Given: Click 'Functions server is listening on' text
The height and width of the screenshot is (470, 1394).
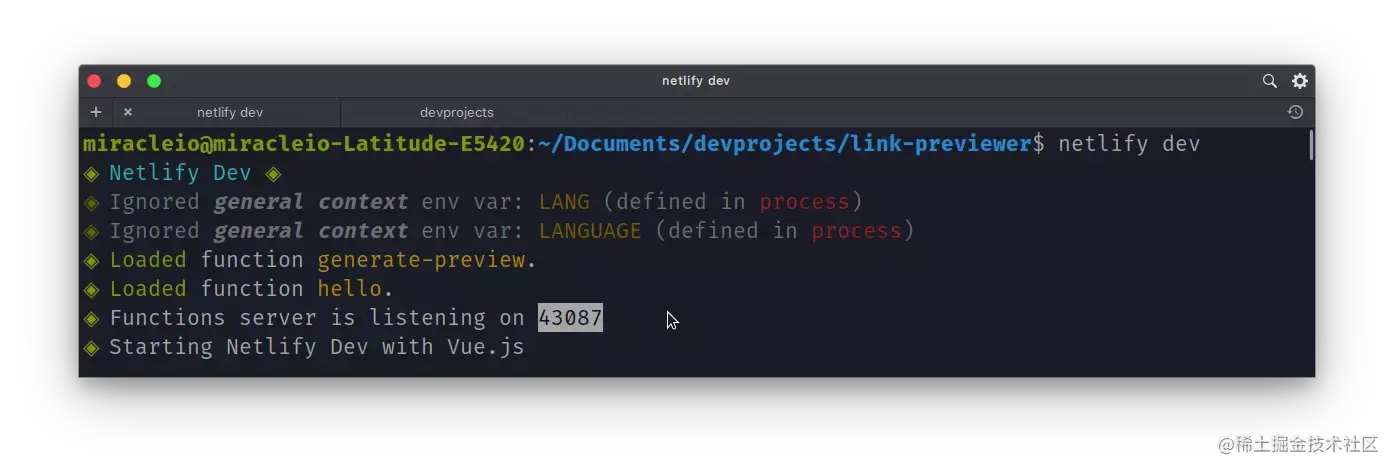Looking at the screenshot, I should tap(316, 318).
